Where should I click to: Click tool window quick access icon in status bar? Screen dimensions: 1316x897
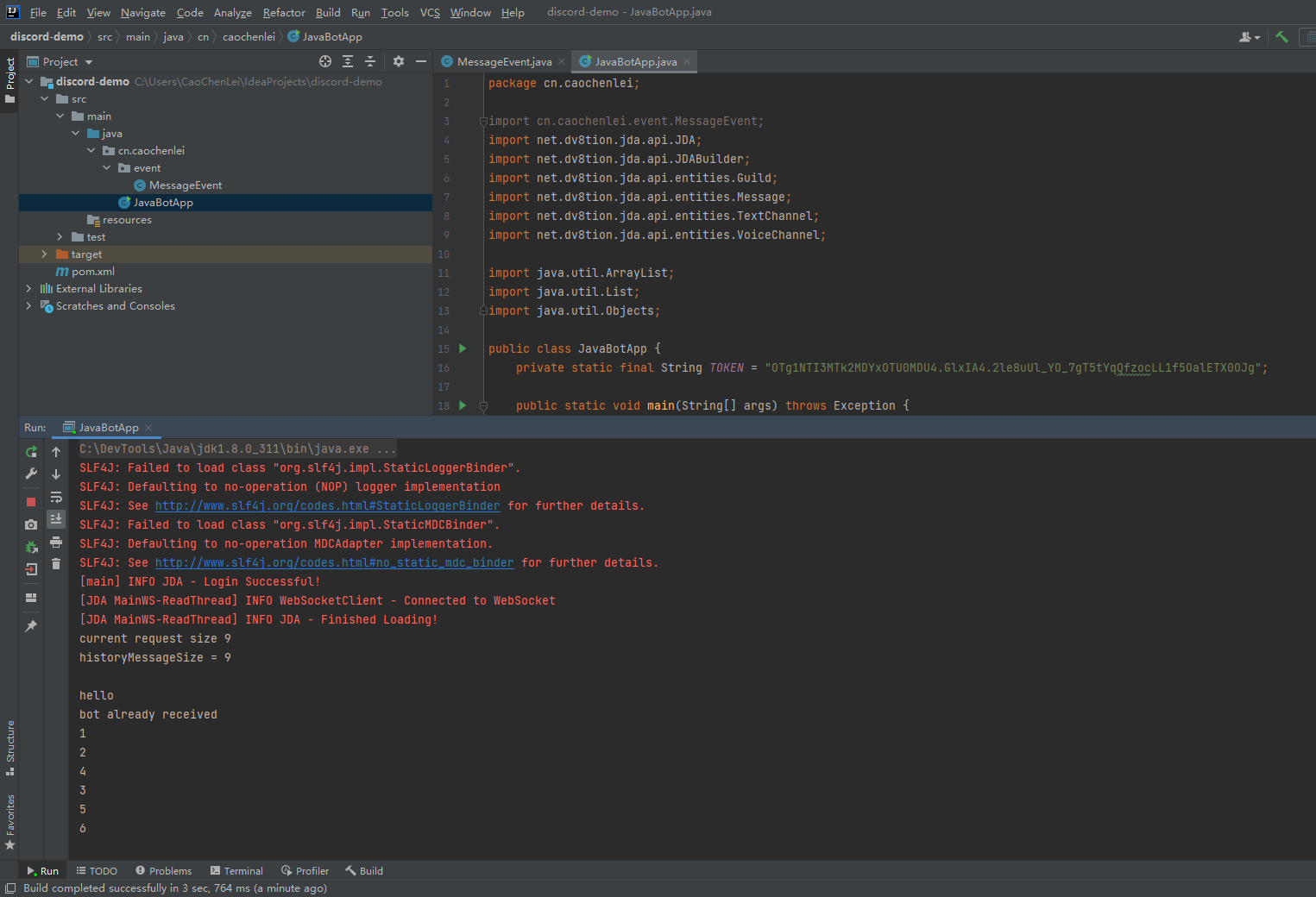coord(10,888)
